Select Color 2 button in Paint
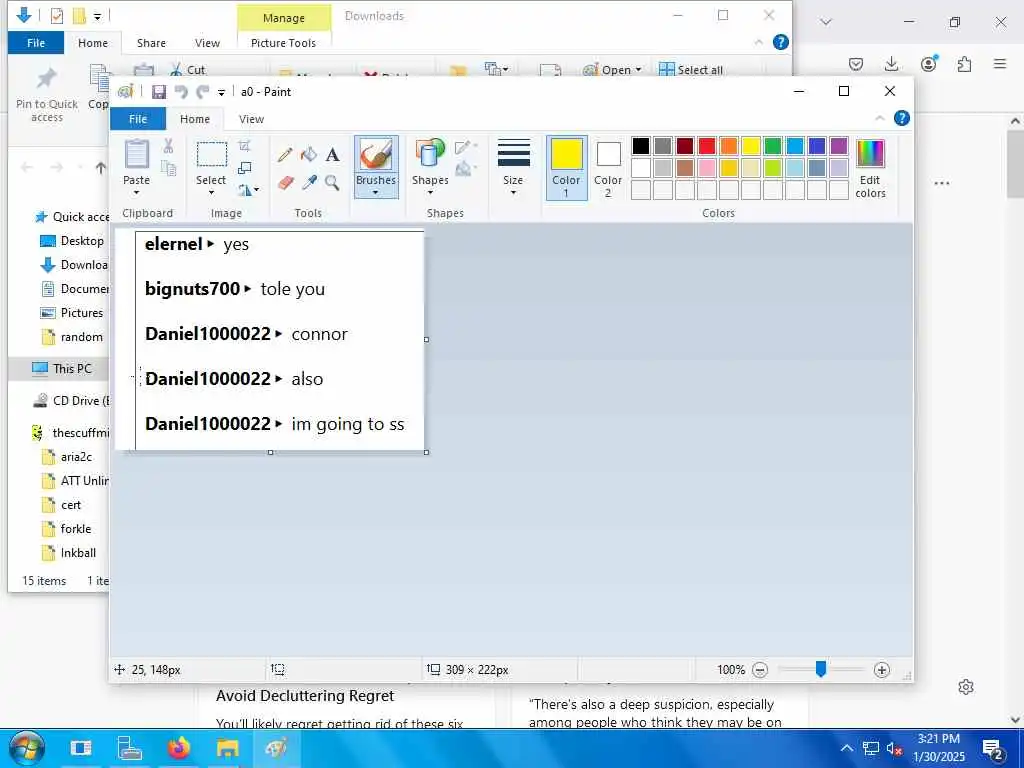 (x=608, y=168)
